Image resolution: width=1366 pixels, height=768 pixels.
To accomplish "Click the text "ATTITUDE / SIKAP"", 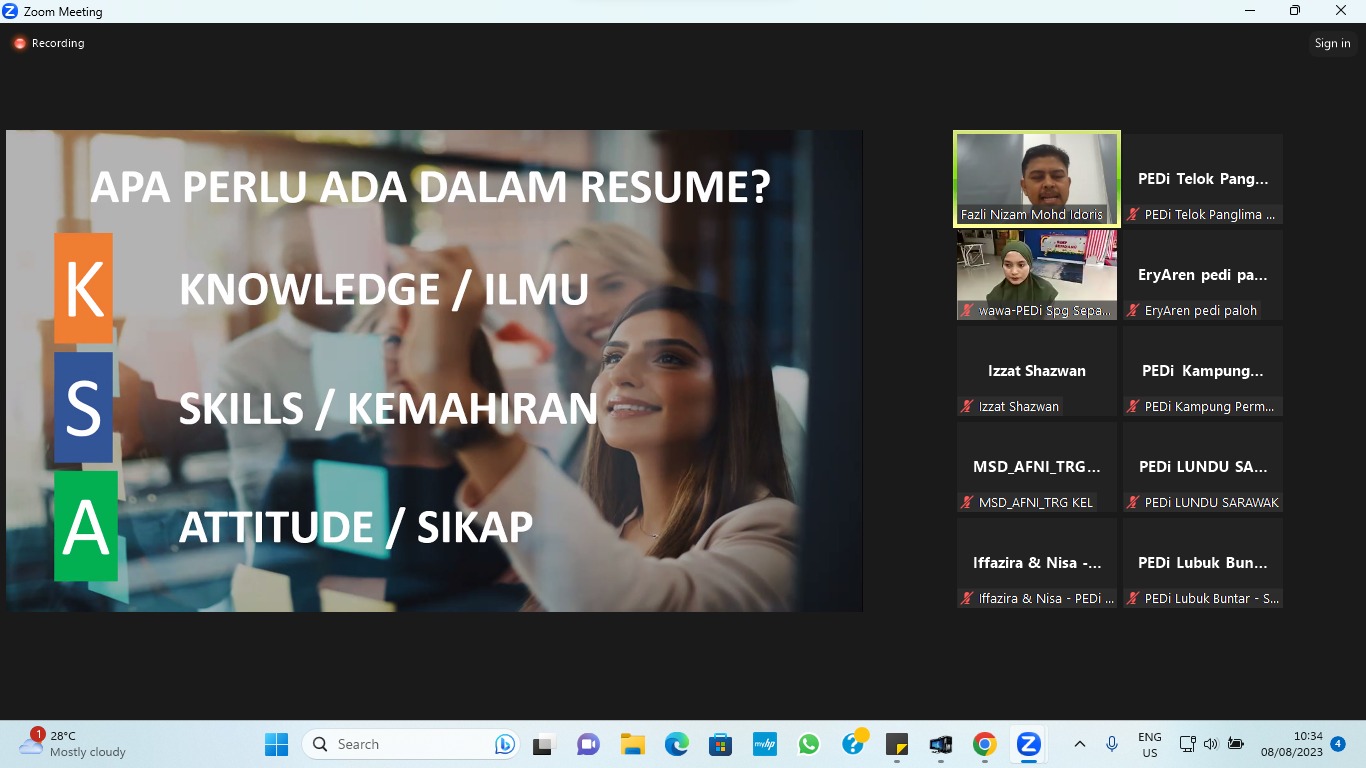I will [x=356, y=527].
